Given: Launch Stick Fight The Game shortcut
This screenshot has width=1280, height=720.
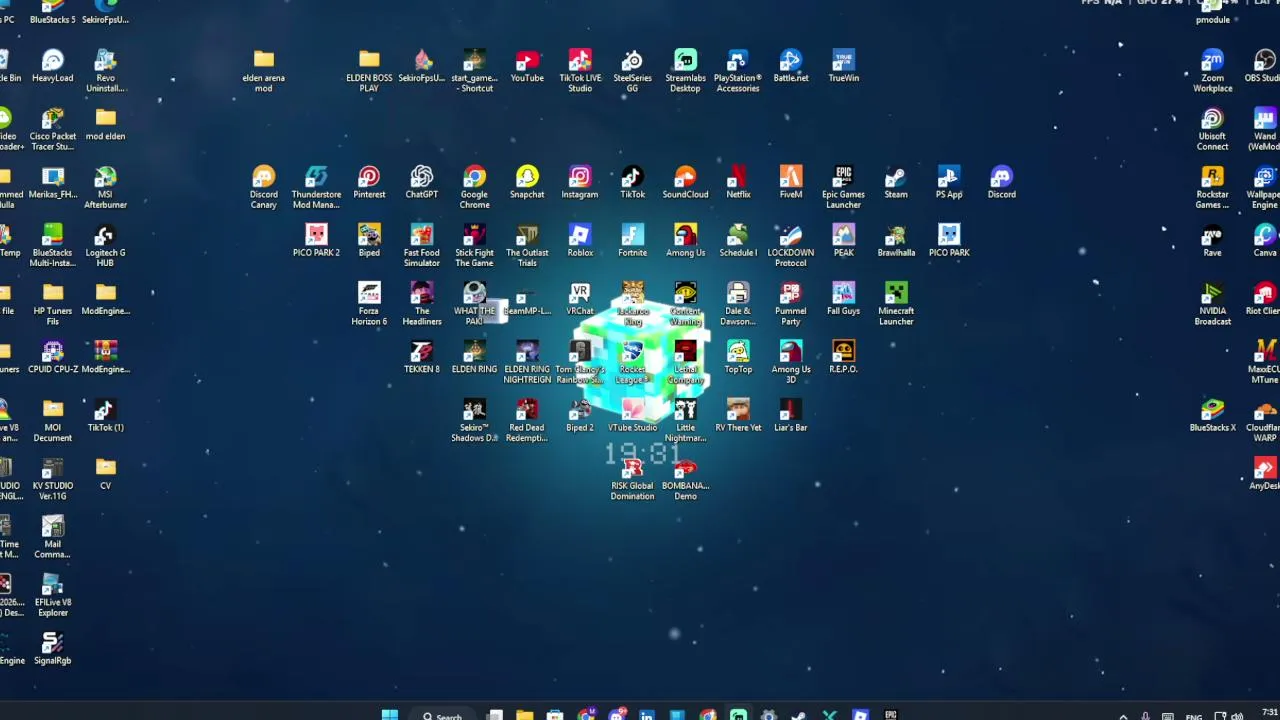Looking at the screenshot, I should pyautogui.click(x=474, y=245).
